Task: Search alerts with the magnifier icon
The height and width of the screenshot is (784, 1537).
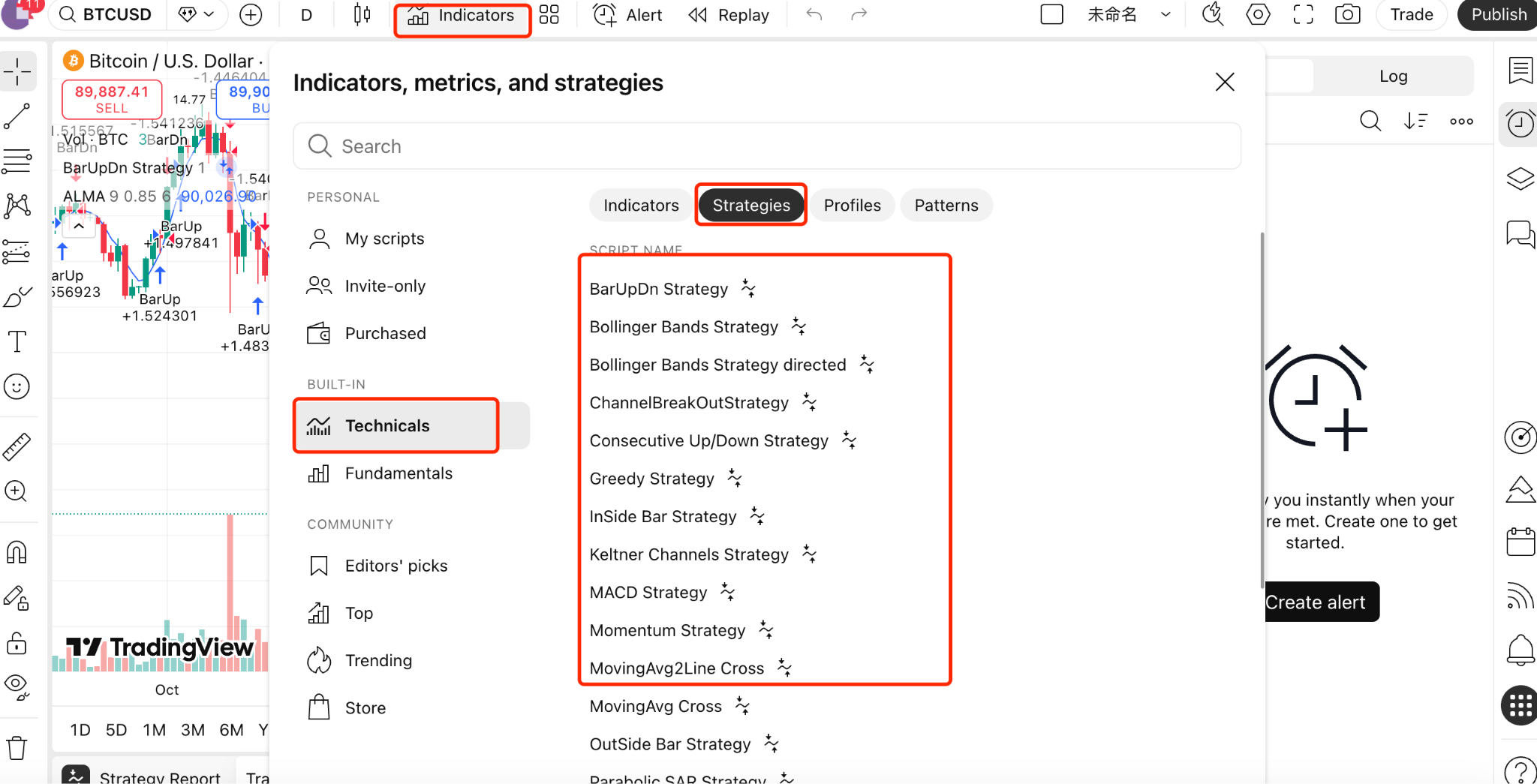Action: coord(1370,121)
